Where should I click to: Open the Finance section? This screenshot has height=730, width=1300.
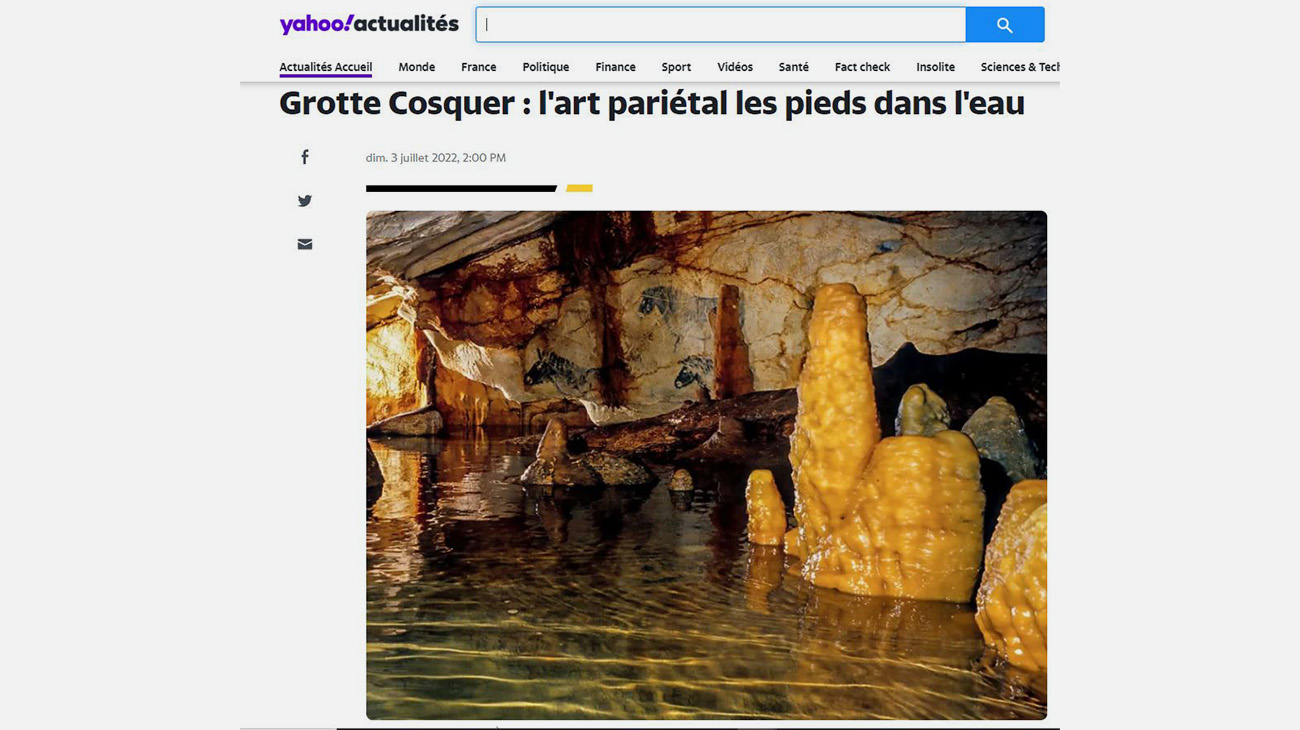(x=616, y=67)
